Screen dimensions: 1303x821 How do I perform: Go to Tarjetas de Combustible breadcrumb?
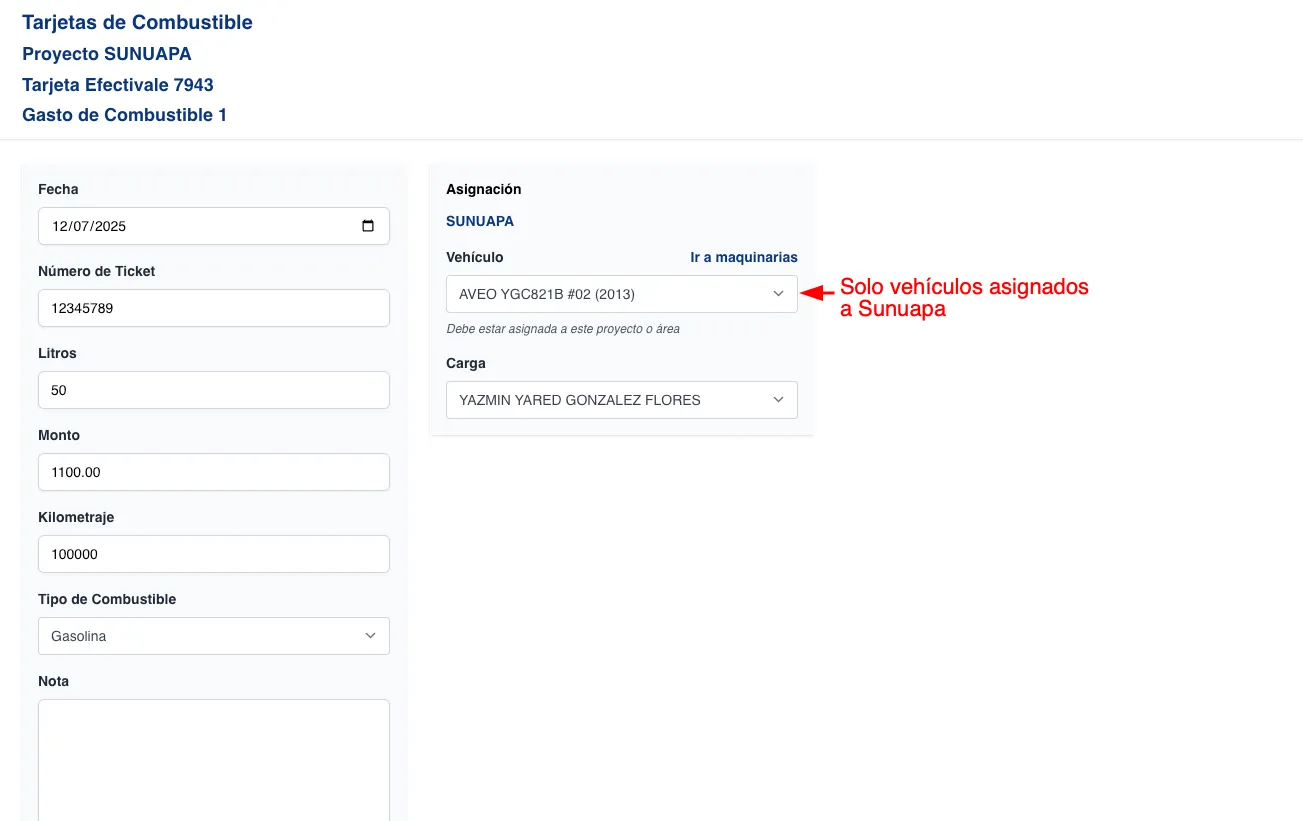(137, 22)
